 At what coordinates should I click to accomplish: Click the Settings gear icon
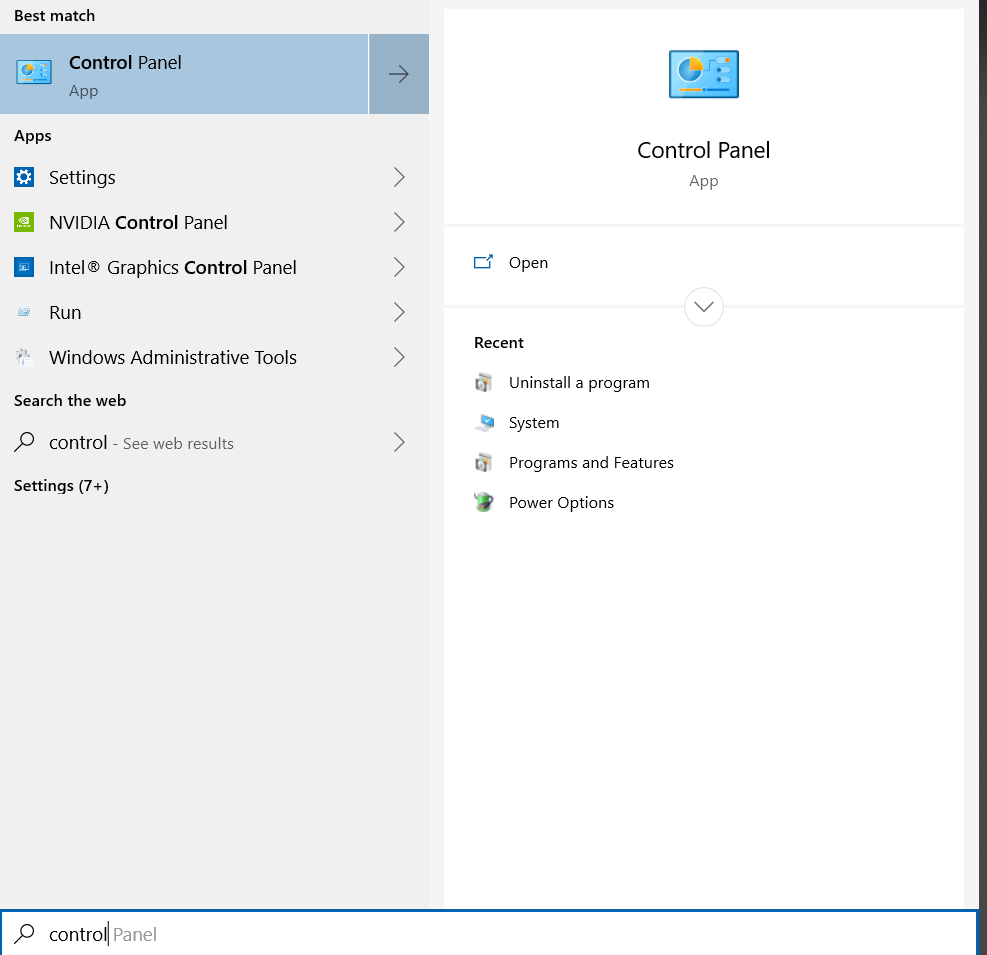click(24, 177)
